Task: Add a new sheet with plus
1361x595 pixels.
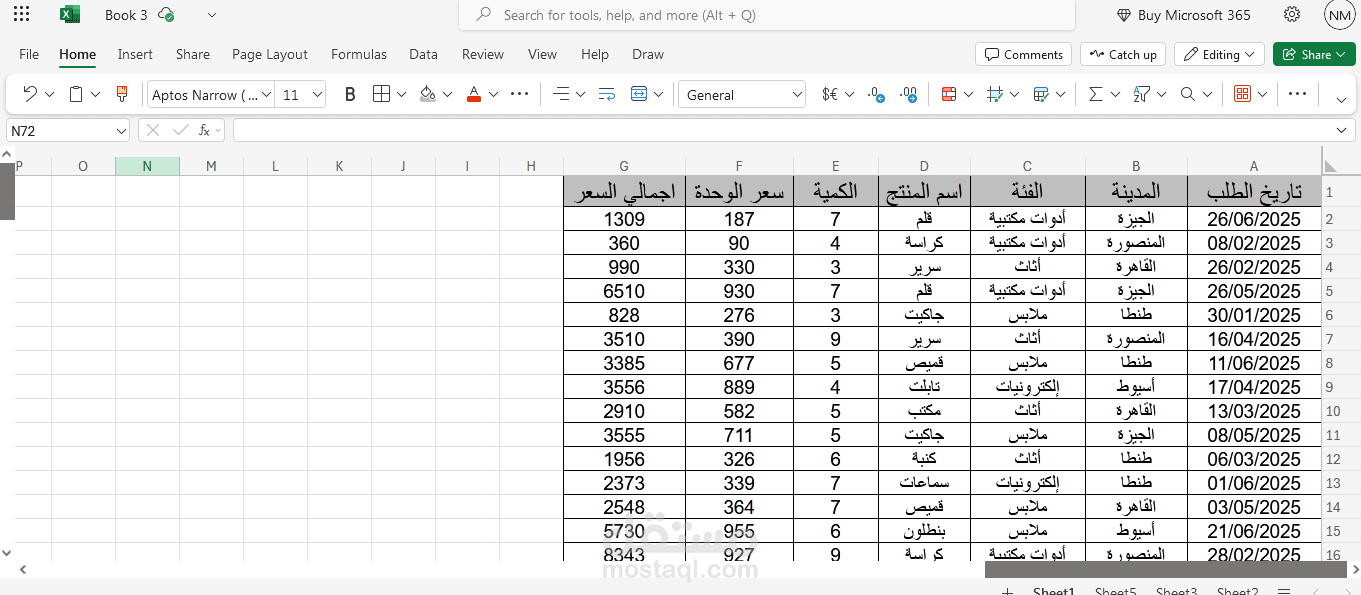Action: click(1007, 591)
